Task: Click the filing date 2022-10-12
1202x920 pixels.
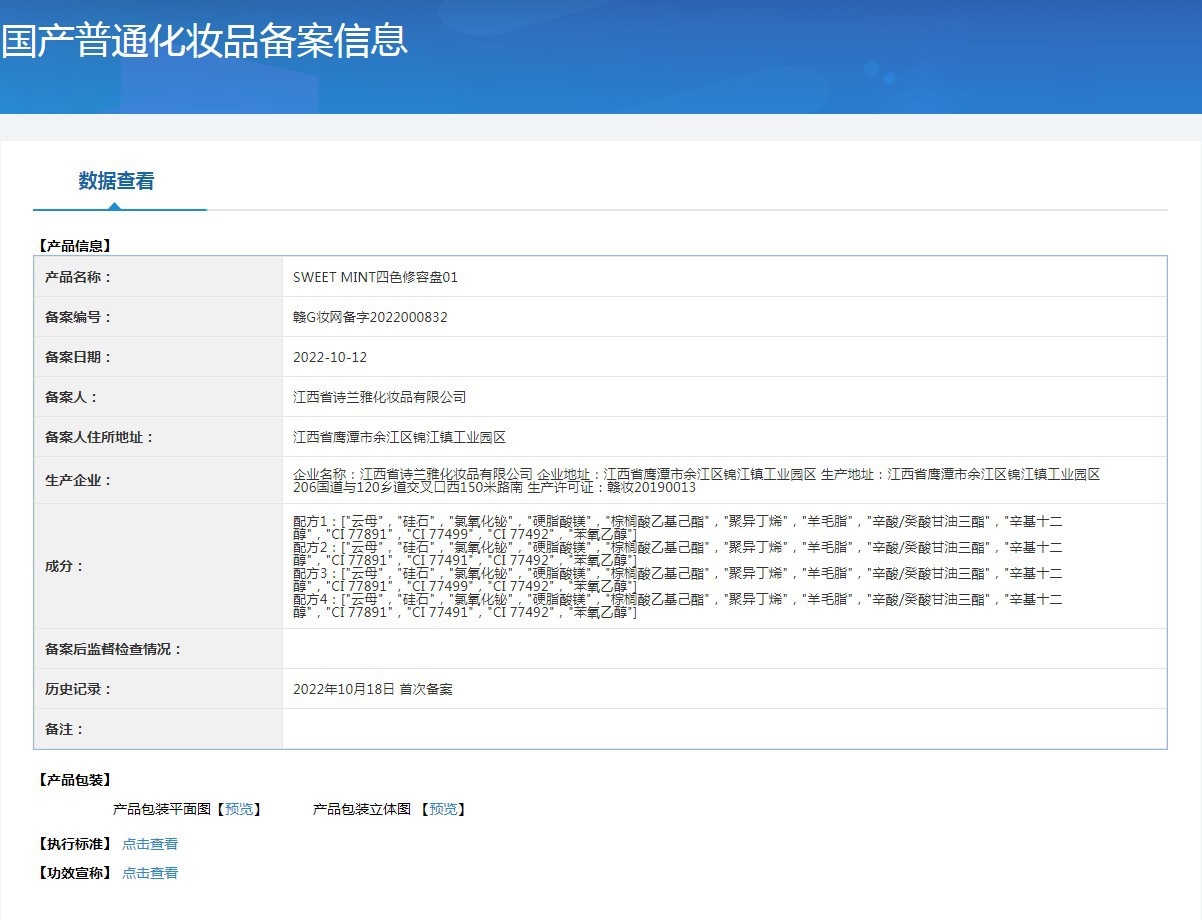Action: [x=330, y=357]
